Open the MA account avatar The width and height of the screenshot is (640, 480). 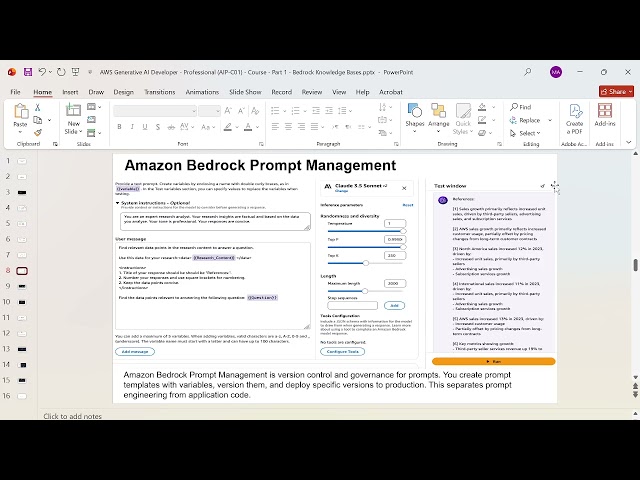(556, 72)
